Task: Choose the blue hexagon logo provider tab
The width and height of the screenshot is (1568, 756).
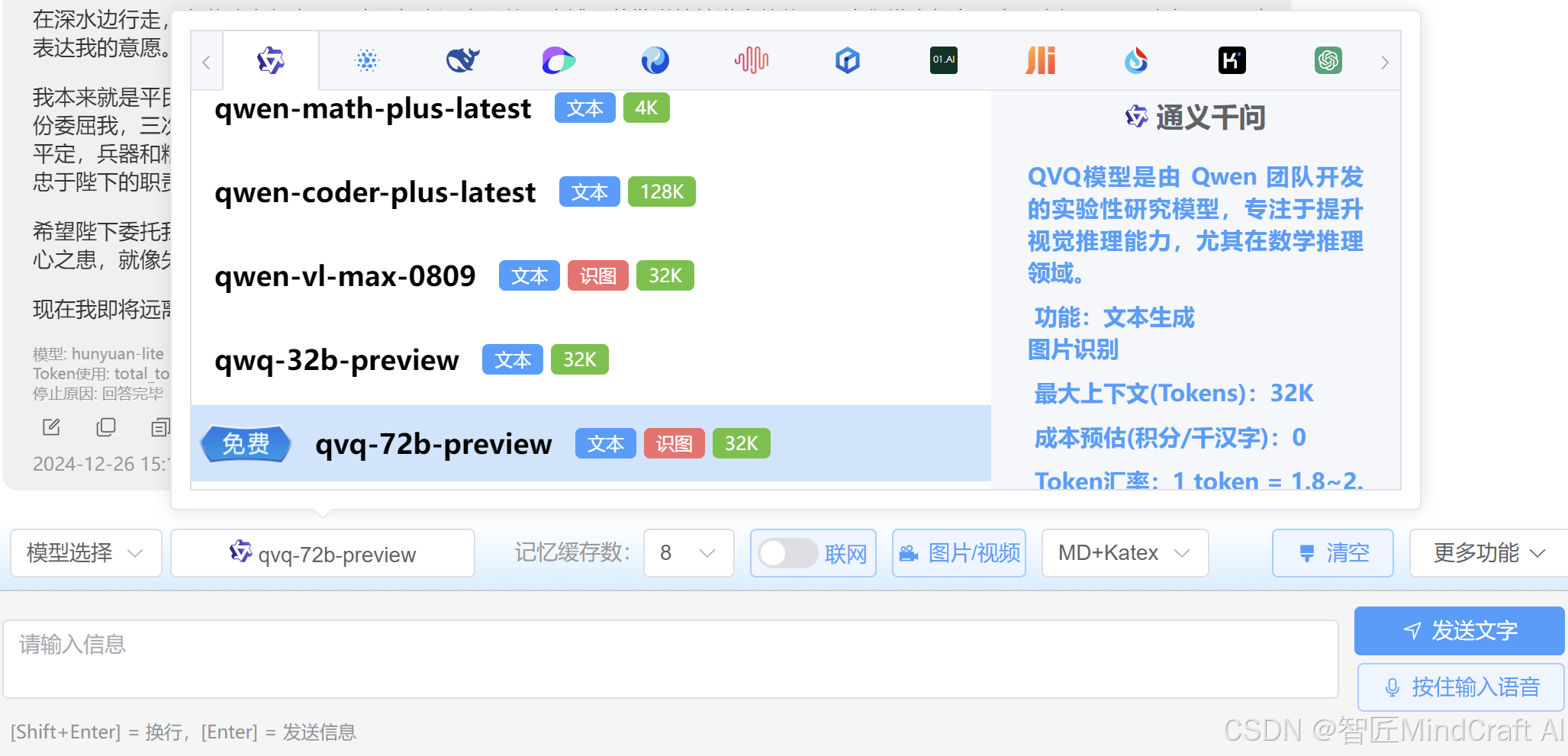Action: (848, 60)
